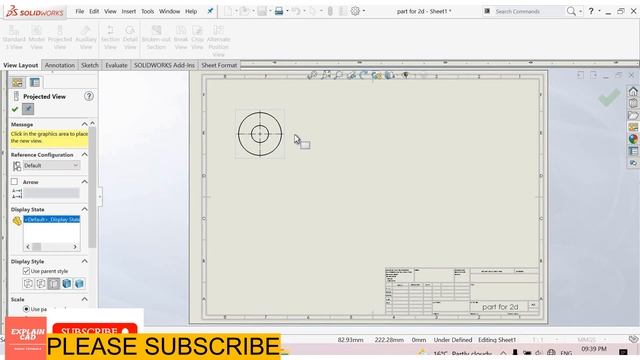Switch to the SOLIDWORKS Add-Ins tab

point(164,65)
